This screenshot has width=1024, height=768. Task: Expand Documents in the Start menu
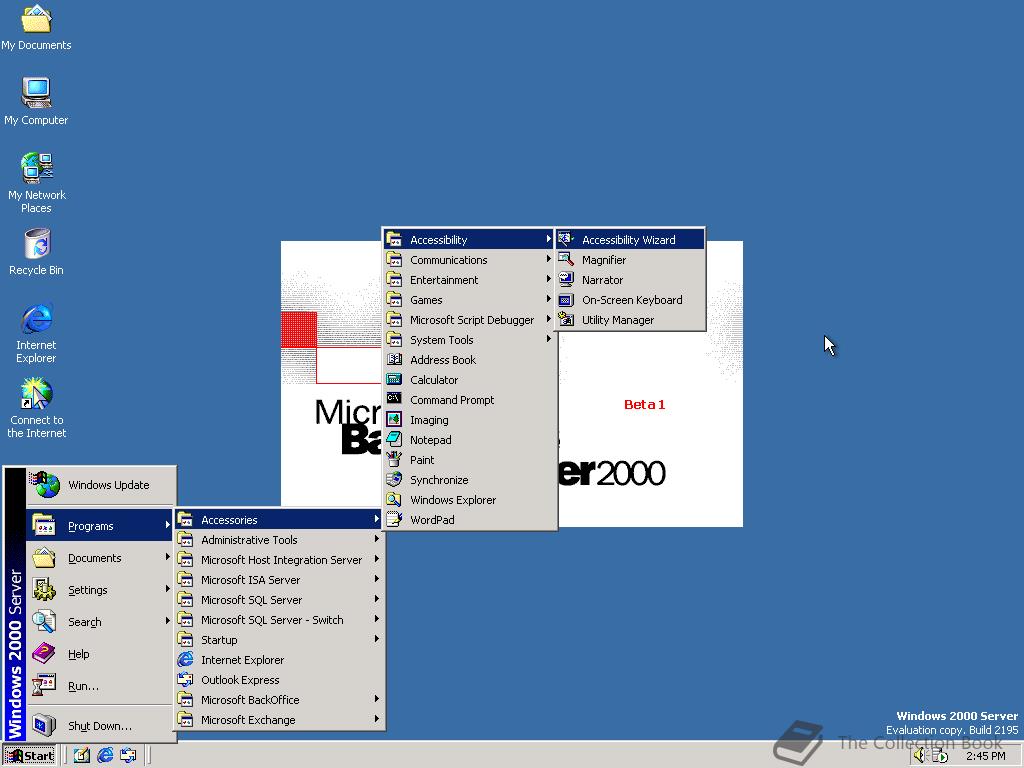[x=101, y=558]
